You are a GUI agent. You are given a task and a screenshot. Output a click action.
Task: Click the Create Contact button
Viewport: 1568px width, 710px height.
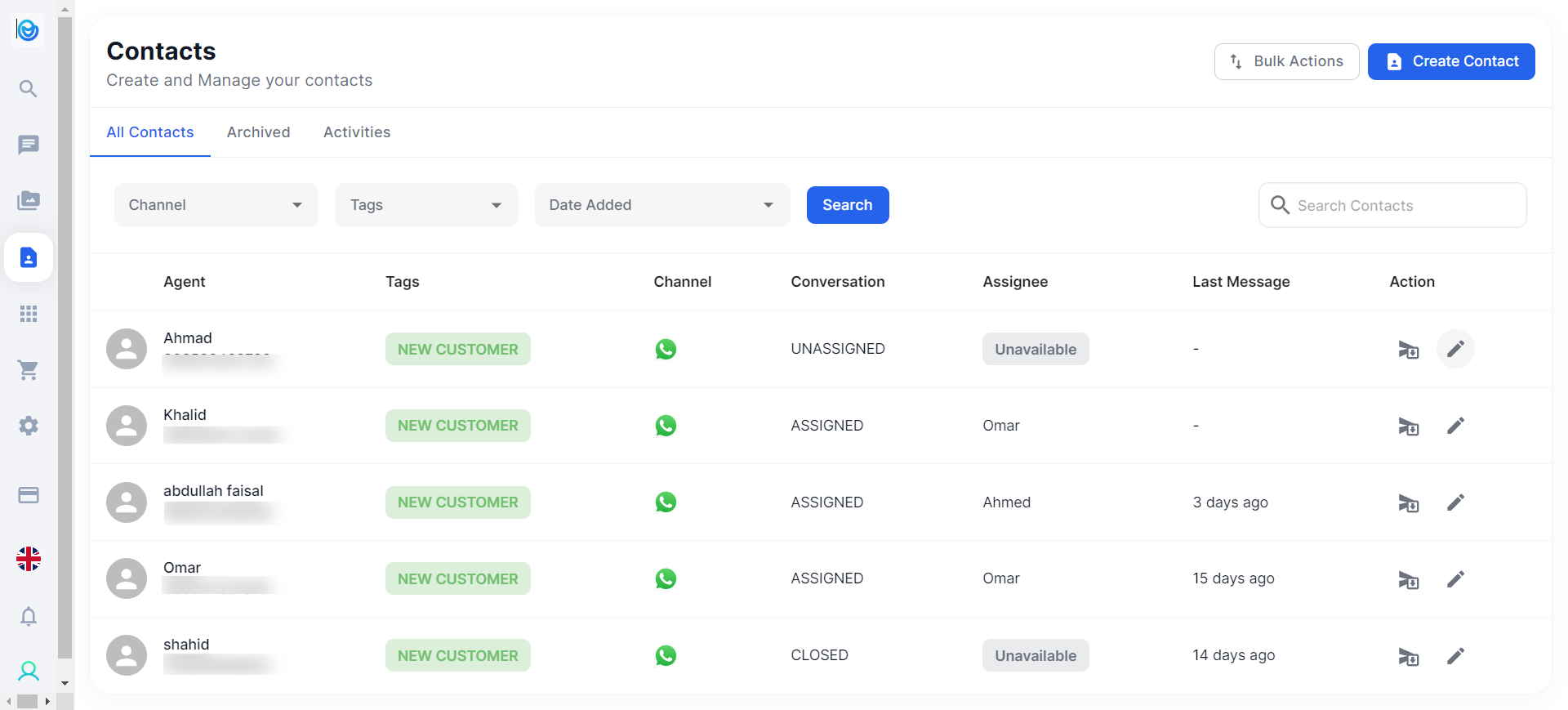point(1450,61)
